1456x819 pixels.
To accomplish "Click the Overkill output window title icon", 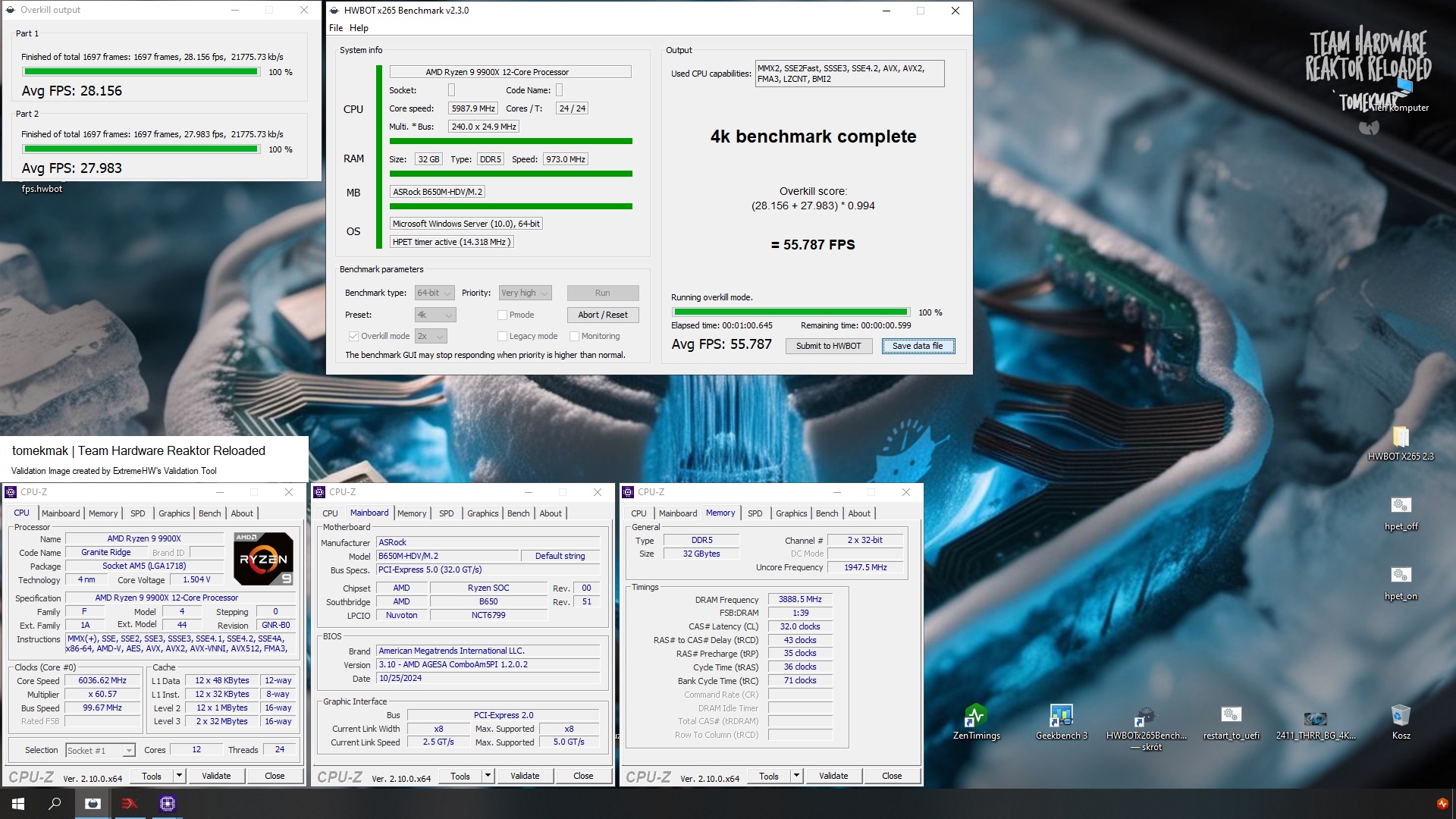I will pos(11,10).
